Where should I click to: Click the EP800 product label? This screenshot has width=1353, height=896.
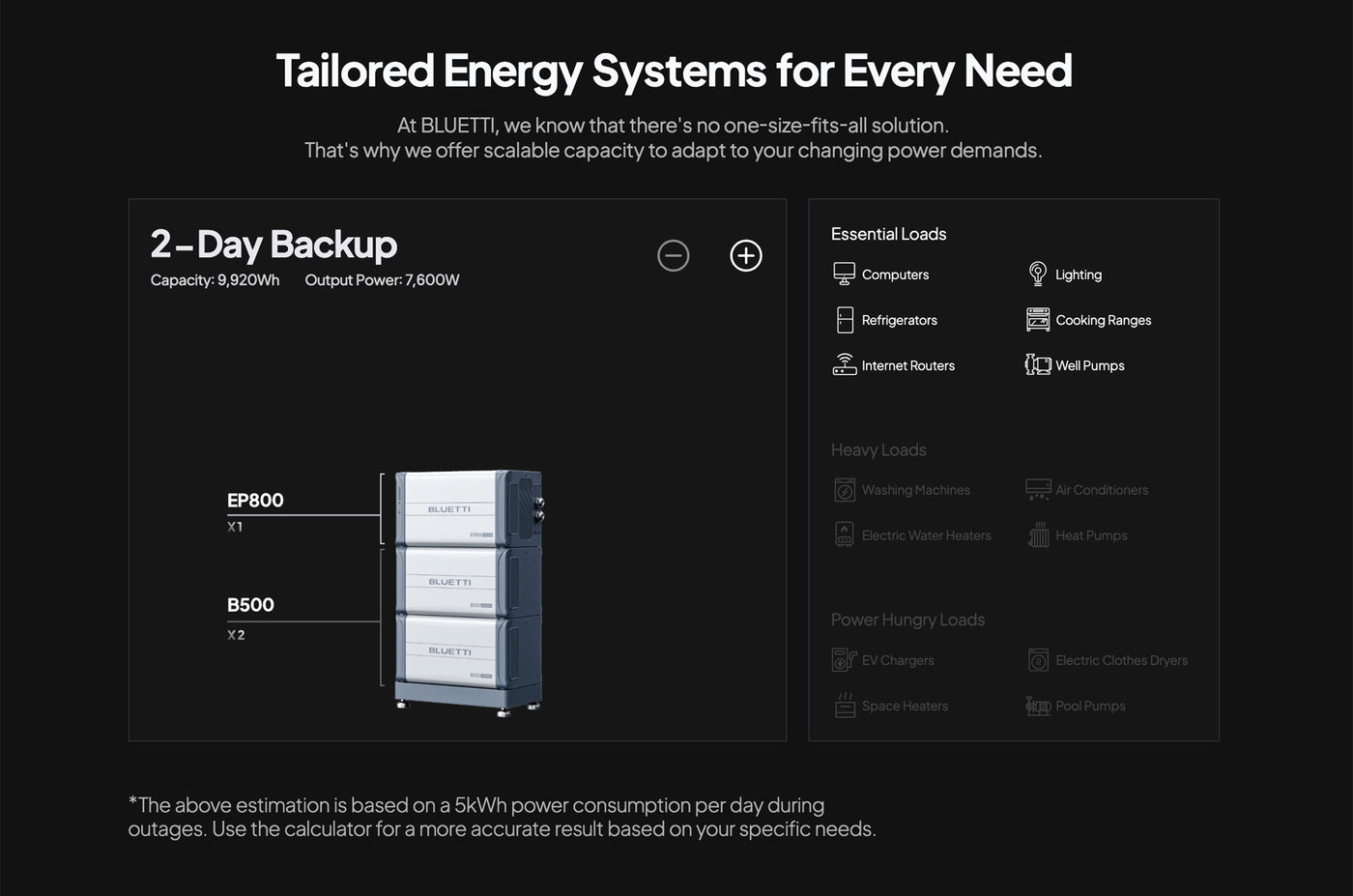point(255,501)
